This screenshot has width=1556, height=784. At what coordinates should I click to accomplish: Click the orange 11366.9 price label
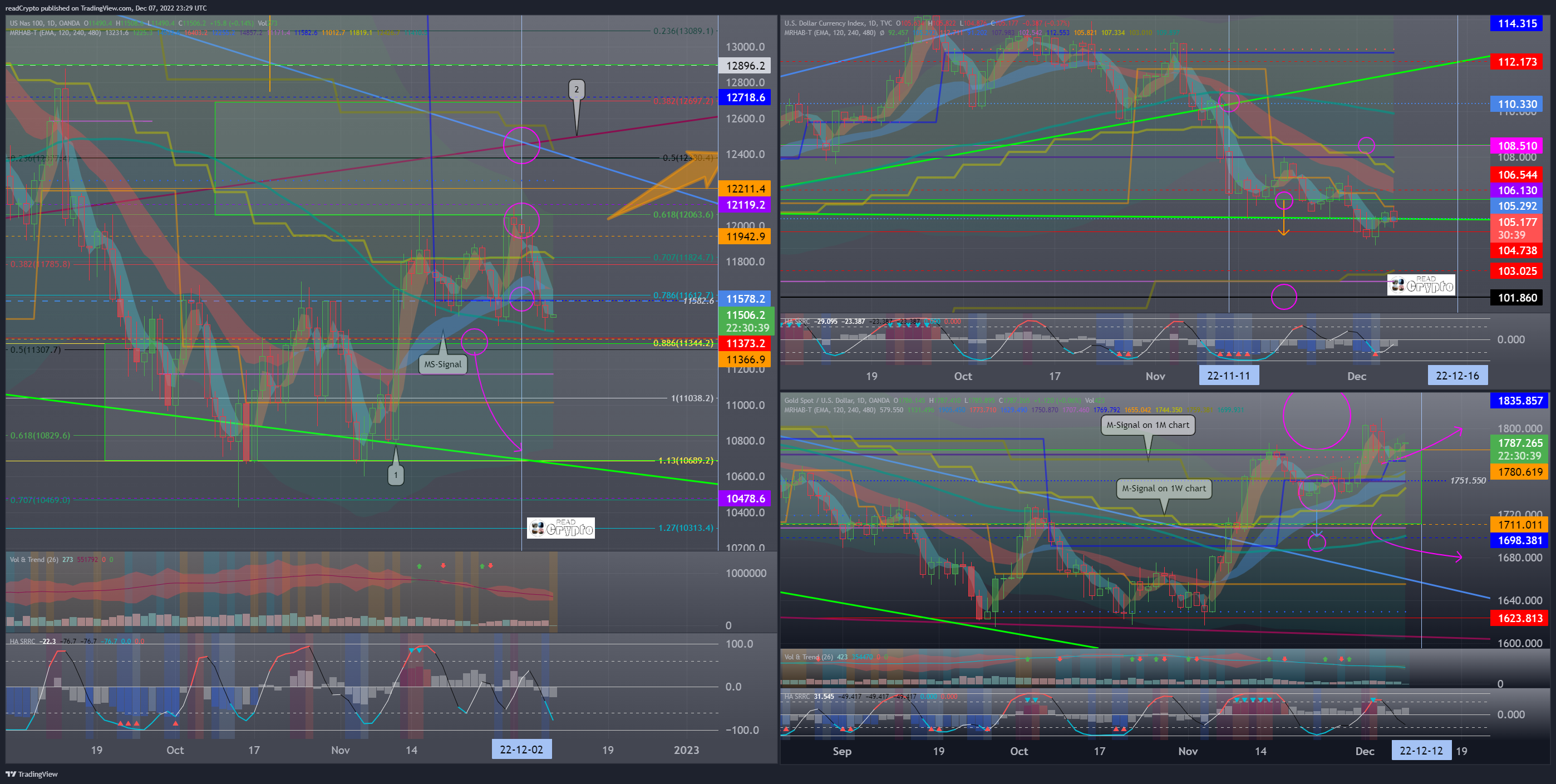tap(744, 359)
